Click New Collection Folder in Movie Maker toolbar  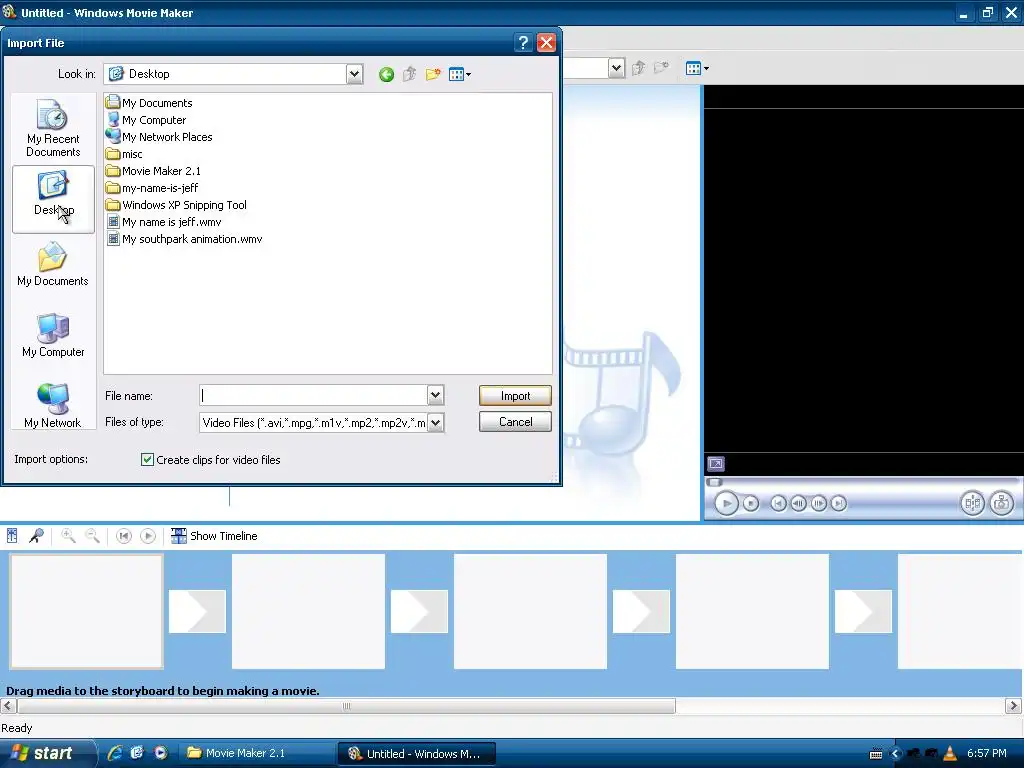(662, 68)
